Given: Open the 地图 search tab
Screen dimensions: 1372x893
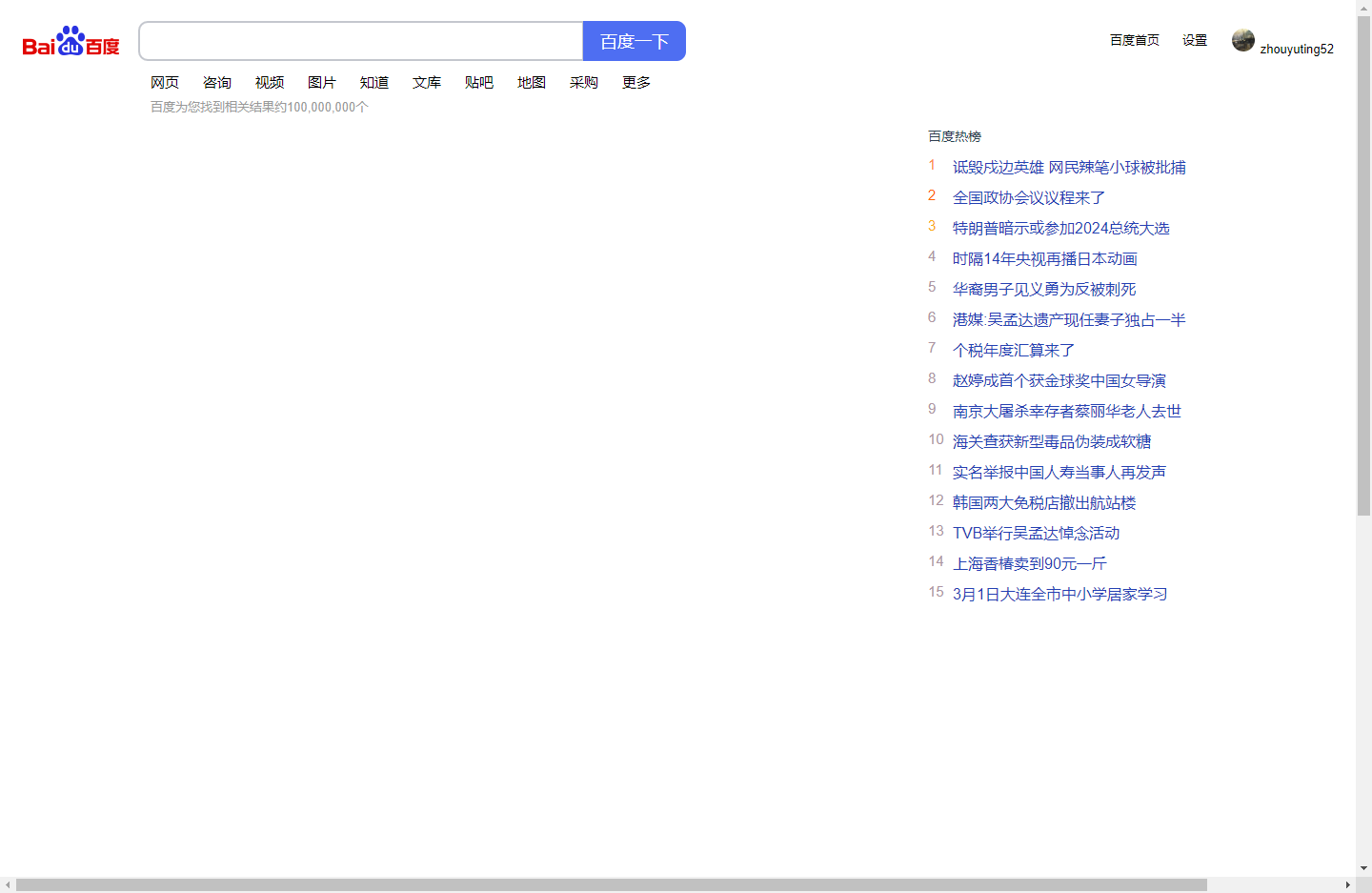Looking at the screenshot, I should click(x=531, y=82).
